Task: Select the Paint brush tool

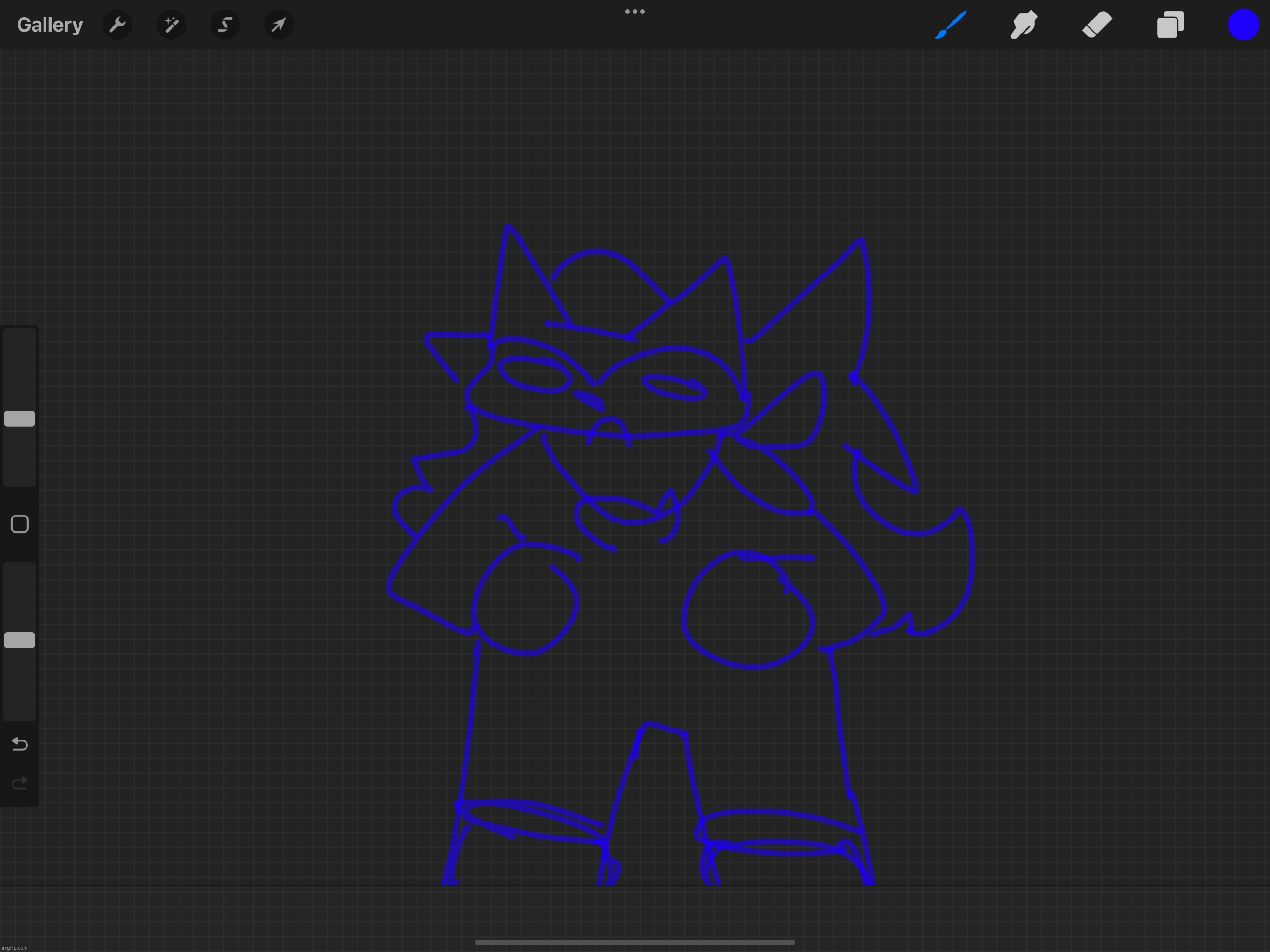Action: tap(951, 25)
